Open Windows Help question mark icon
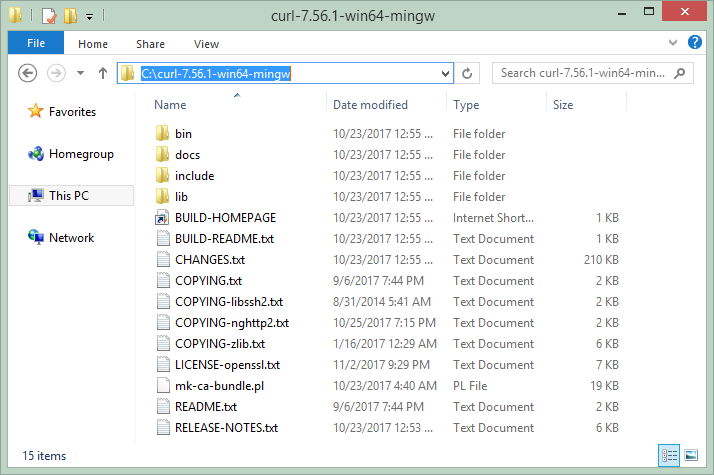 point(694,42)
